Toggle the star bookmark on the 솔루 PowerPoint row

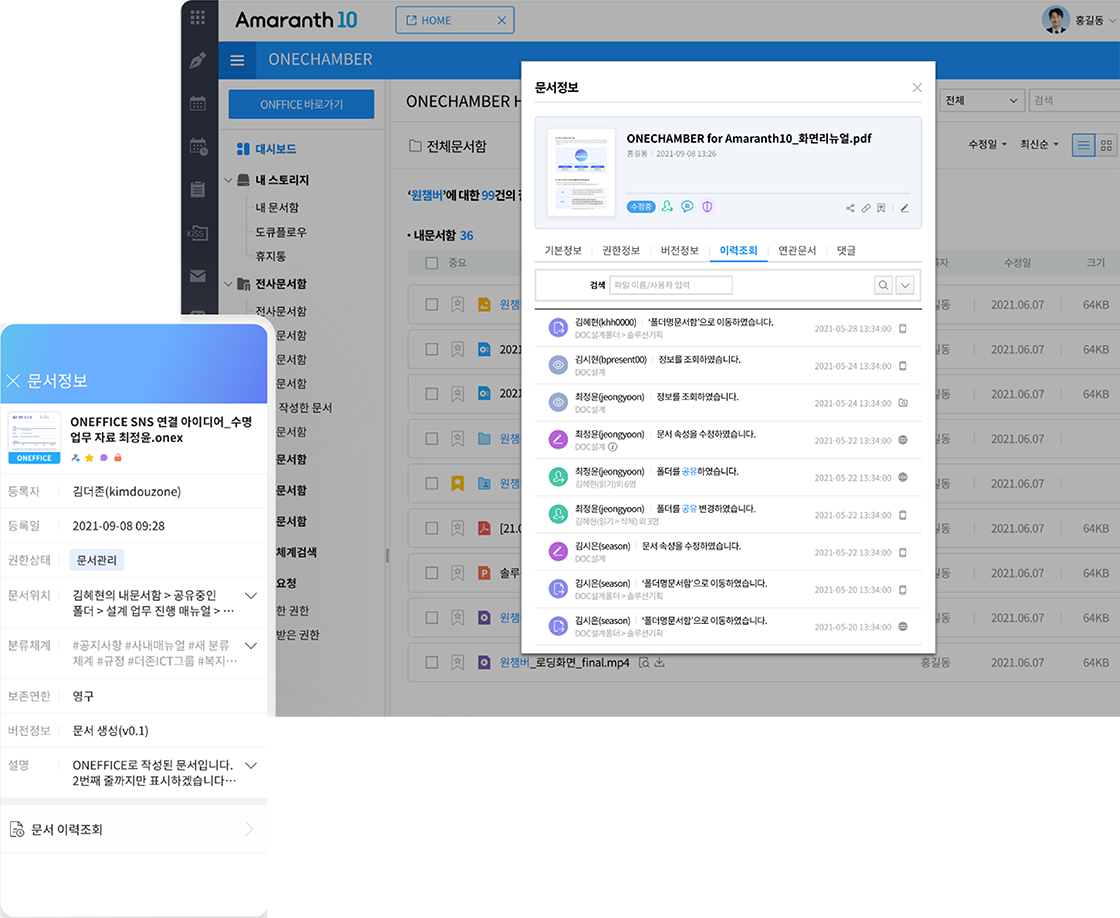pos(457,573)
